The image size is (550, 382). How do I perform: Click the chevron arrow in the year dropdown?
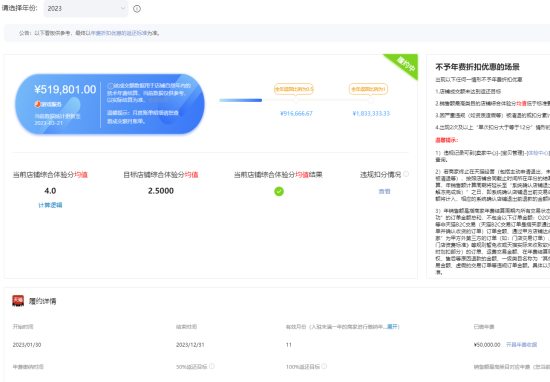(123, 8)
